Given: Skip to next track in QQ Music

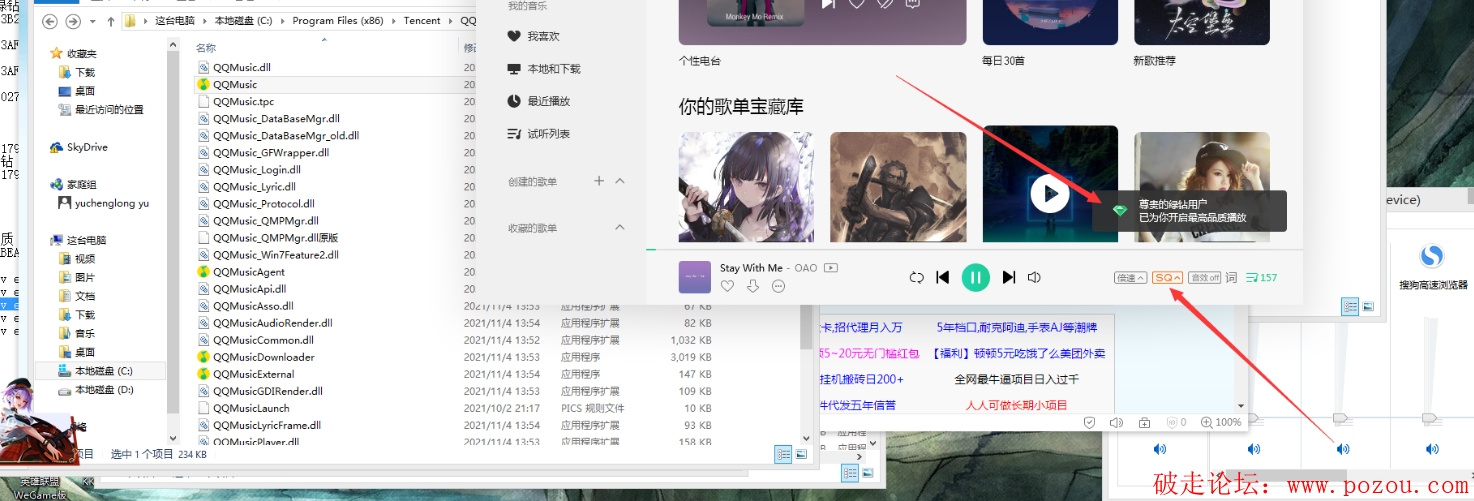Looking at the screenshot, I should pyautogui.click(x=1009, y=277).
